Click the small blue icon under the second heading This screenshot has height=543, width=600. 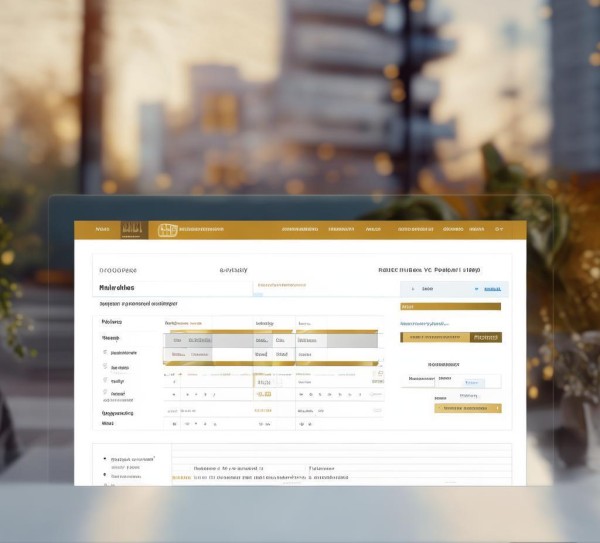tap(258, 295)
